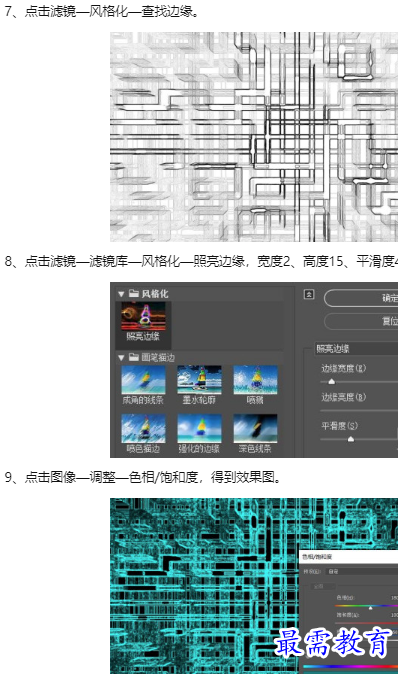Screen dimensions: 398x674
Task: Open the 照亮边缘 filter dropdown
Action: click(x=356, y=349)
